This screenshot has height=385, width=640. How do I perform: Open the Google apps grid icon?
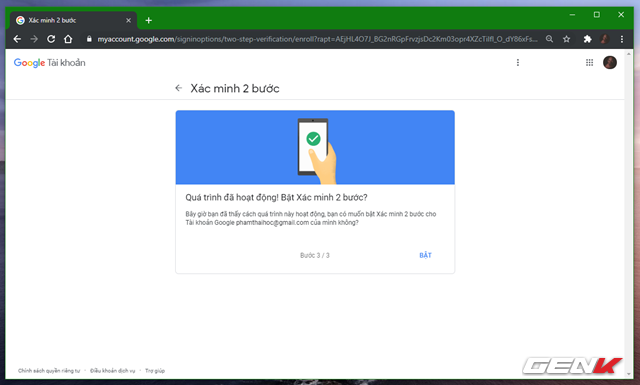pyautogui.click(x=589, y=62)
